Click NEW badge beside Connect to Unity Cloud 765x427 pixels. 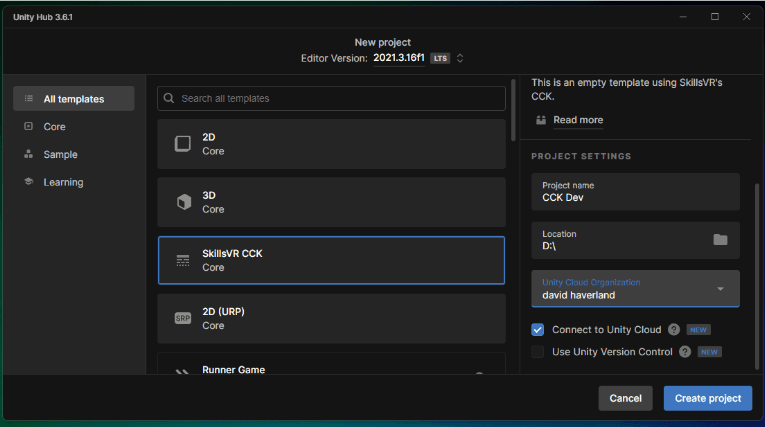[x=698, y=330]
